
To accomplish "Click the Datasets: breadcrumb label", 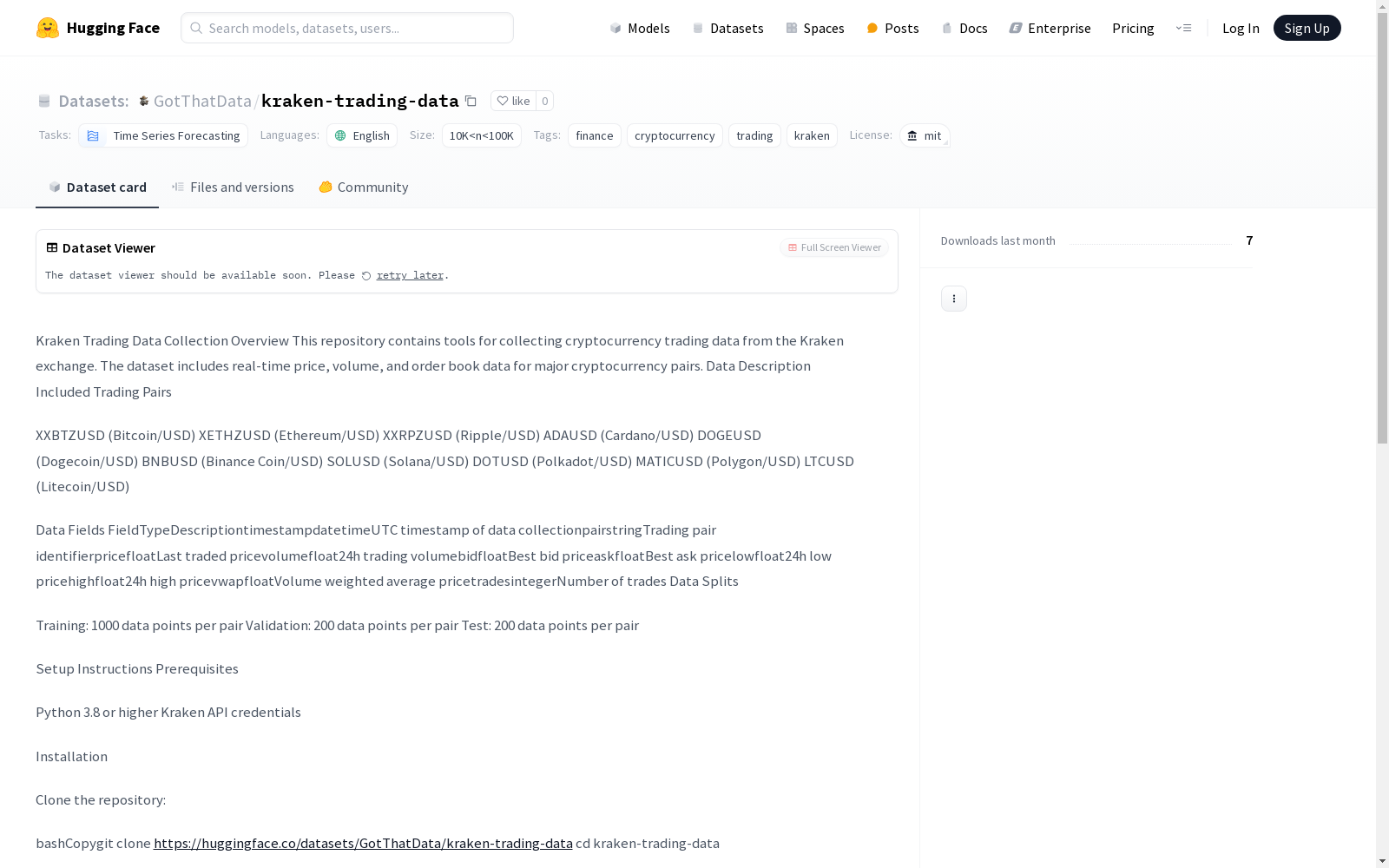I will 93,101.
